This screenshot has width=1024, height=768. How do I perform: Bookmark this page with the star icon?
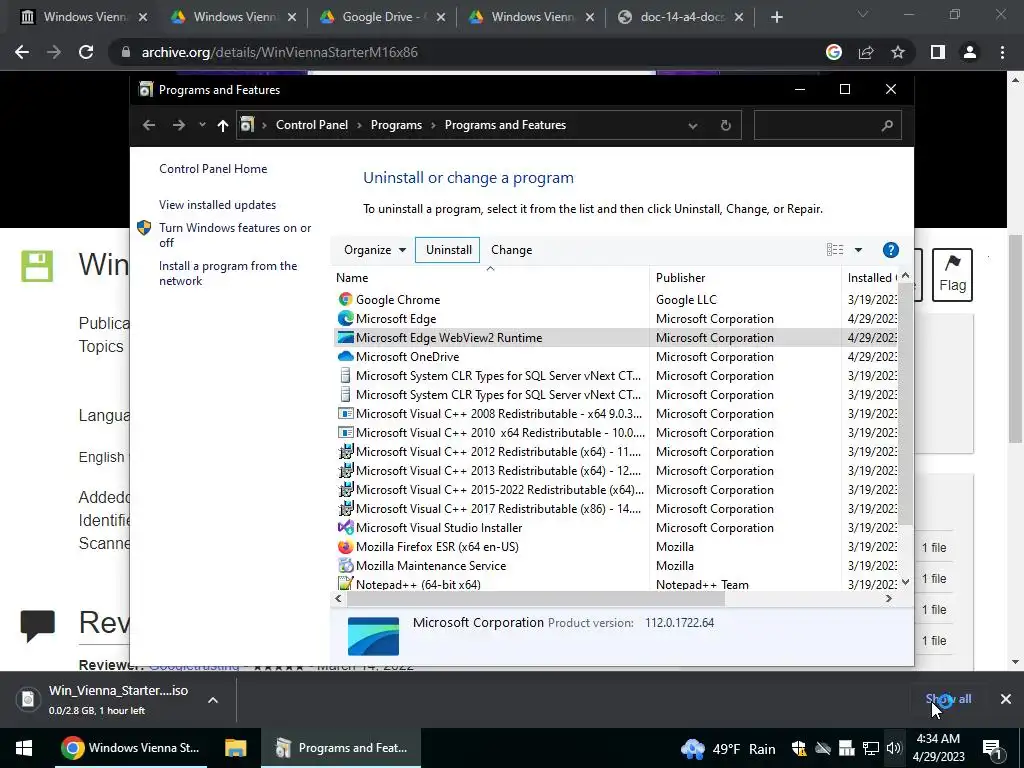(898, 52)
